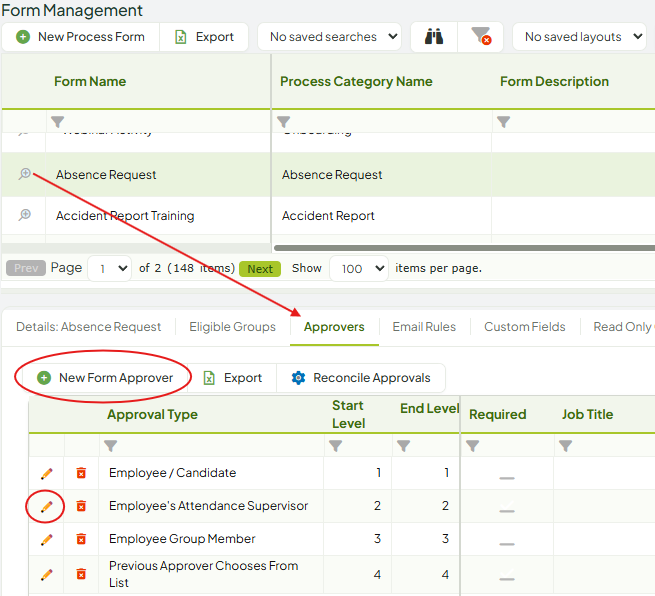Click the horizontal scrollbar of forms grid

tap(464, 248)
